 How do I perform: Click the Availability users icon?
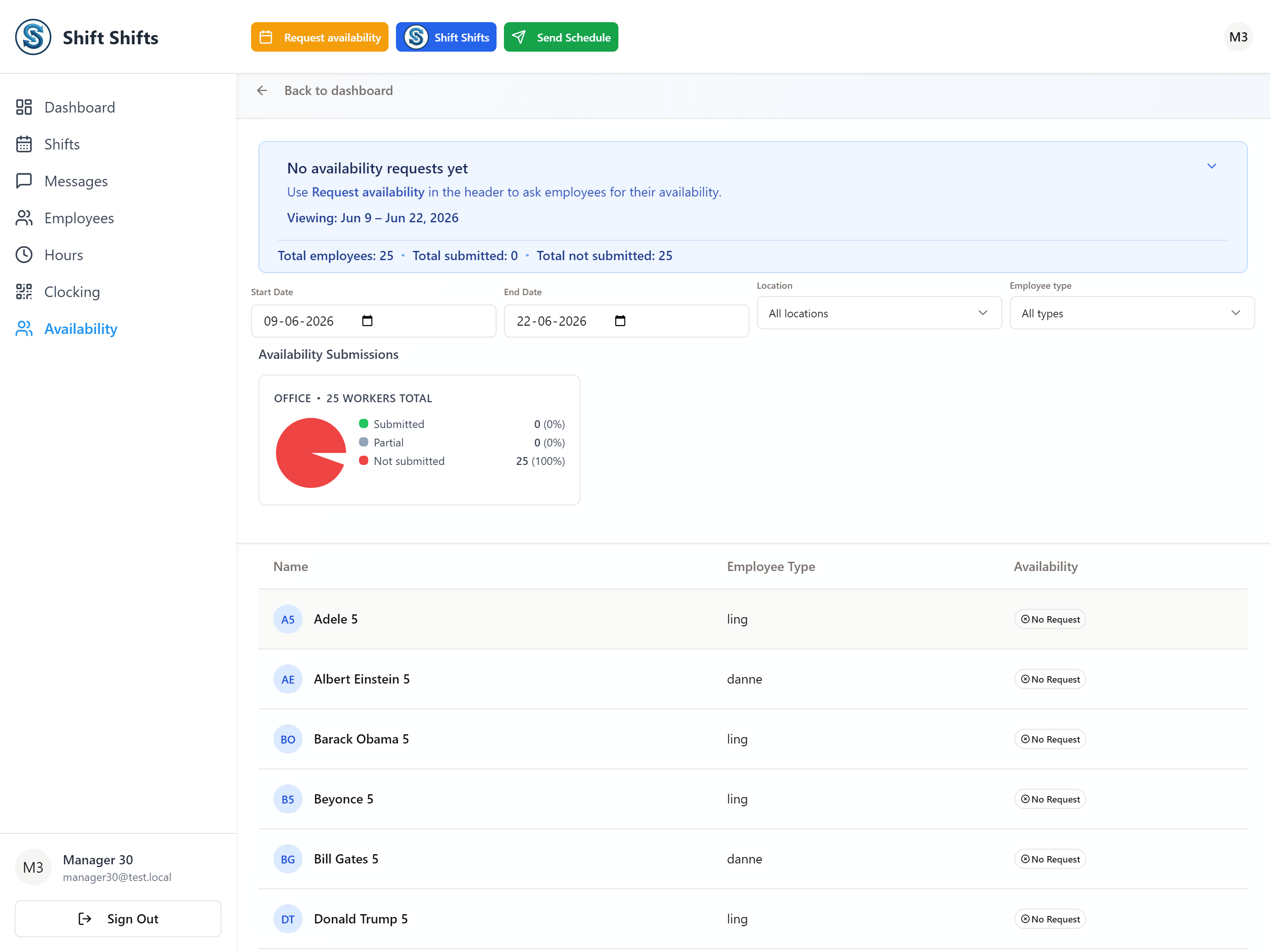[x=24, y=329]
